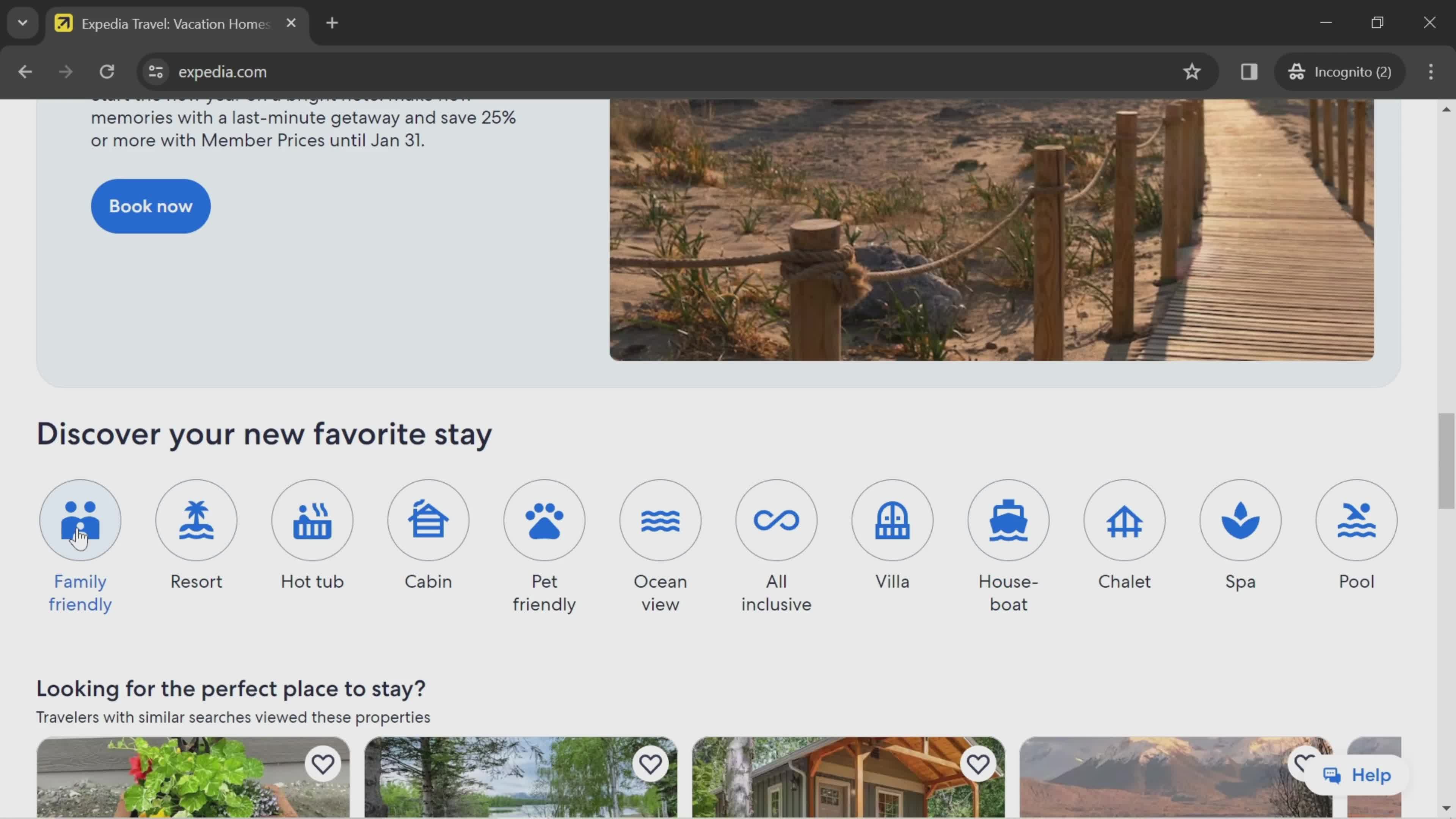The image size is (1456, 819).
Task: View site information icon in address bar
Action: pos(155,72)
